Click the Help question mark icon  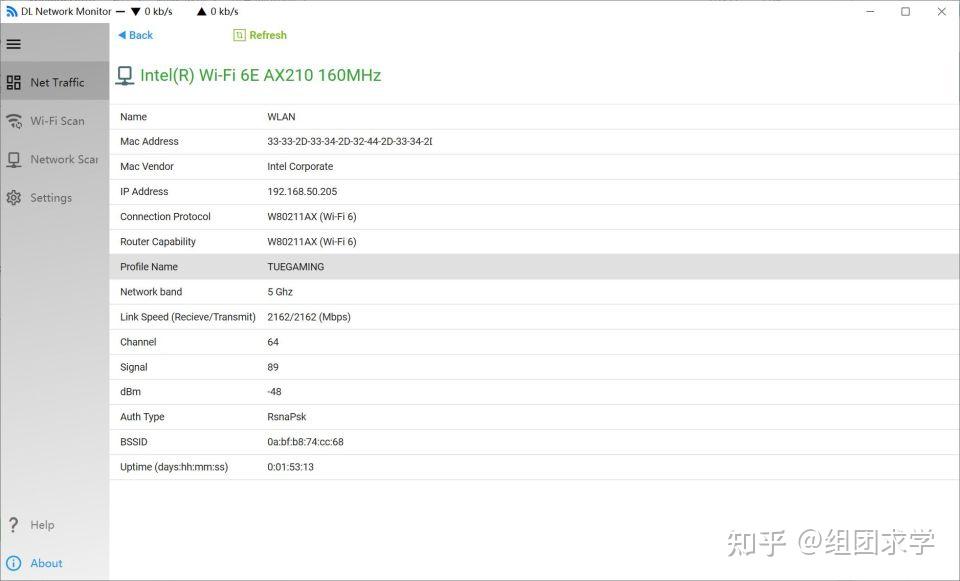click(14, 524)
